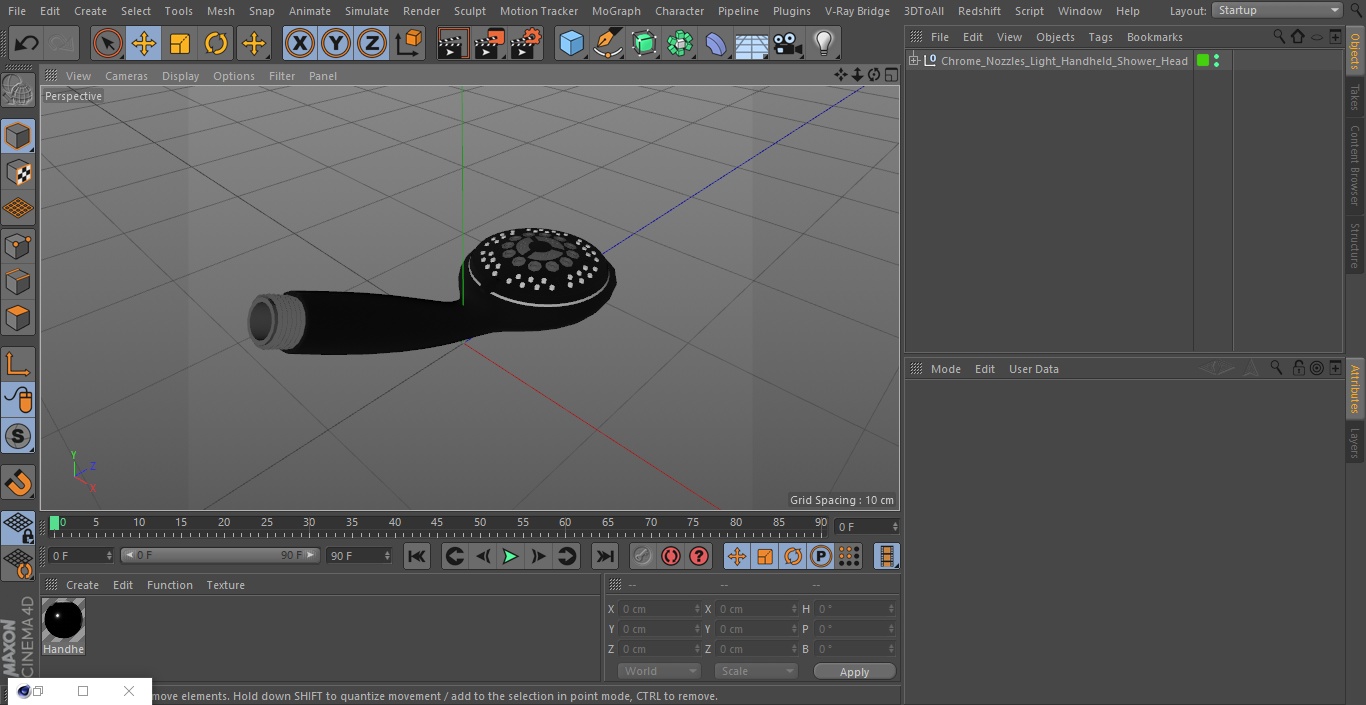Screen dimensions: 1366x705
Task: Open the Simulate menu
Action: click(367, 11)
